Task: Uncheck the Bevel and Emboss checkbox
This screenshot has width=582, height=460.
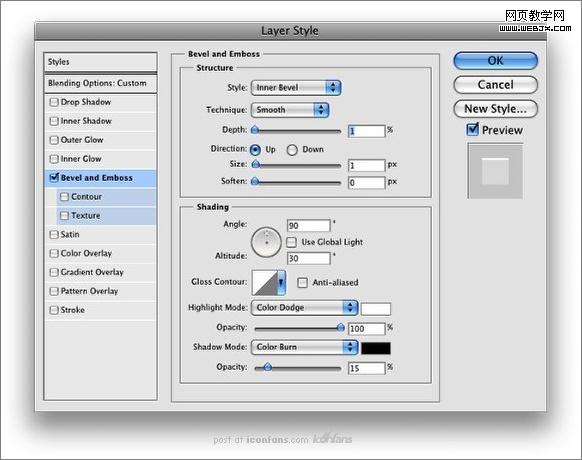Action: tap(54, 177)
